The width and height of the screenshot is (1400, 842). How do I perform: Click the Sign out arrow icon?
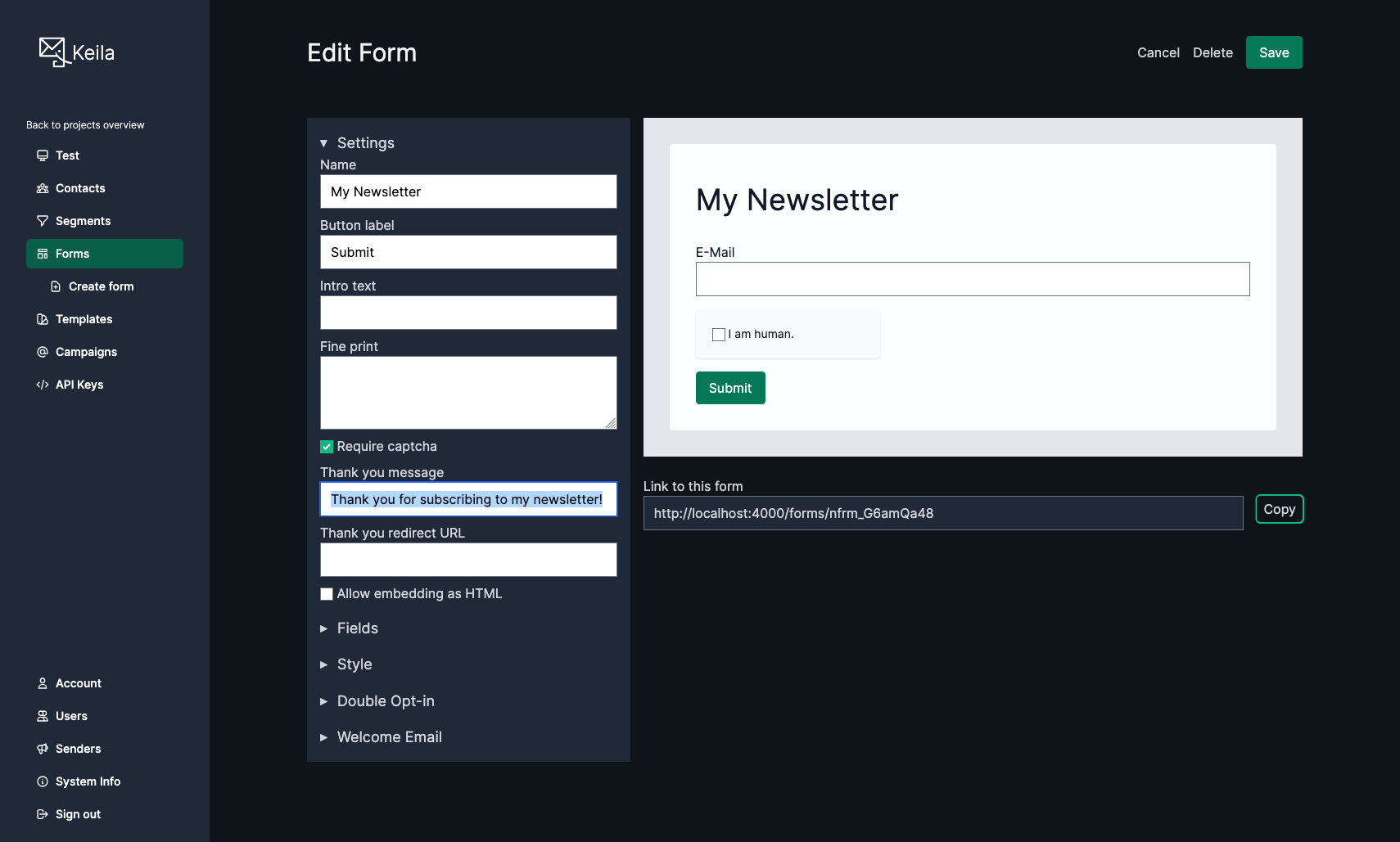click(43, 814)
